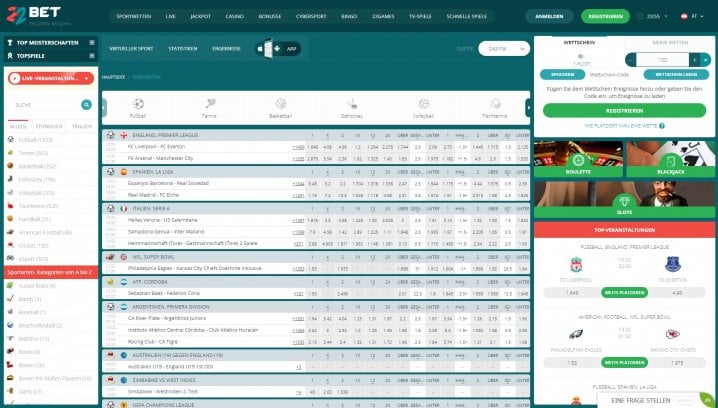Viewport: 718px width, 408px height.
Task: Open the Quote format dropdown
Action: tap(504, 49)
